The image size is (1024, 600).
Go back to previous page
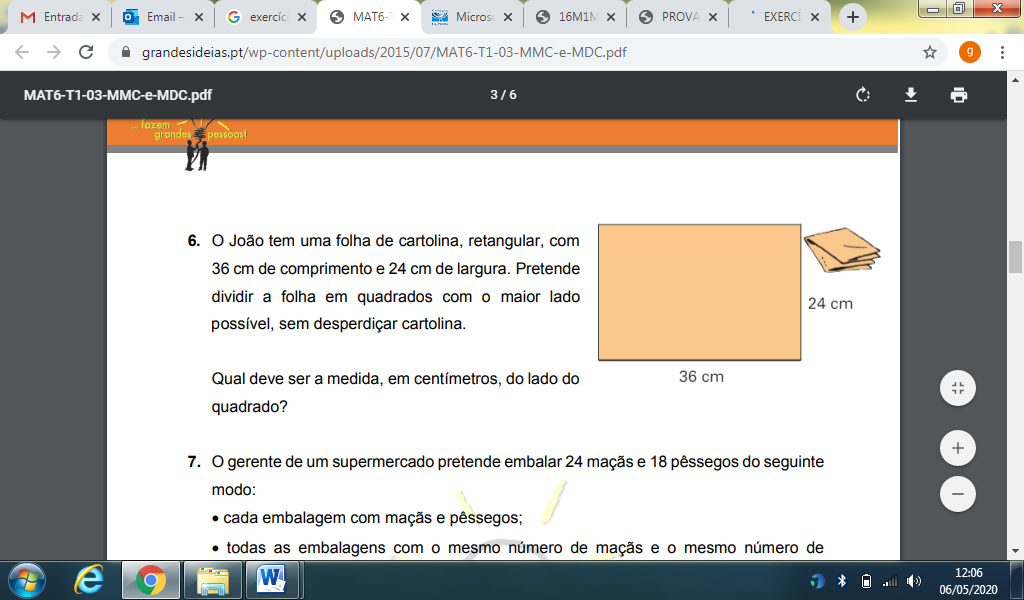[x=22, y=52]
